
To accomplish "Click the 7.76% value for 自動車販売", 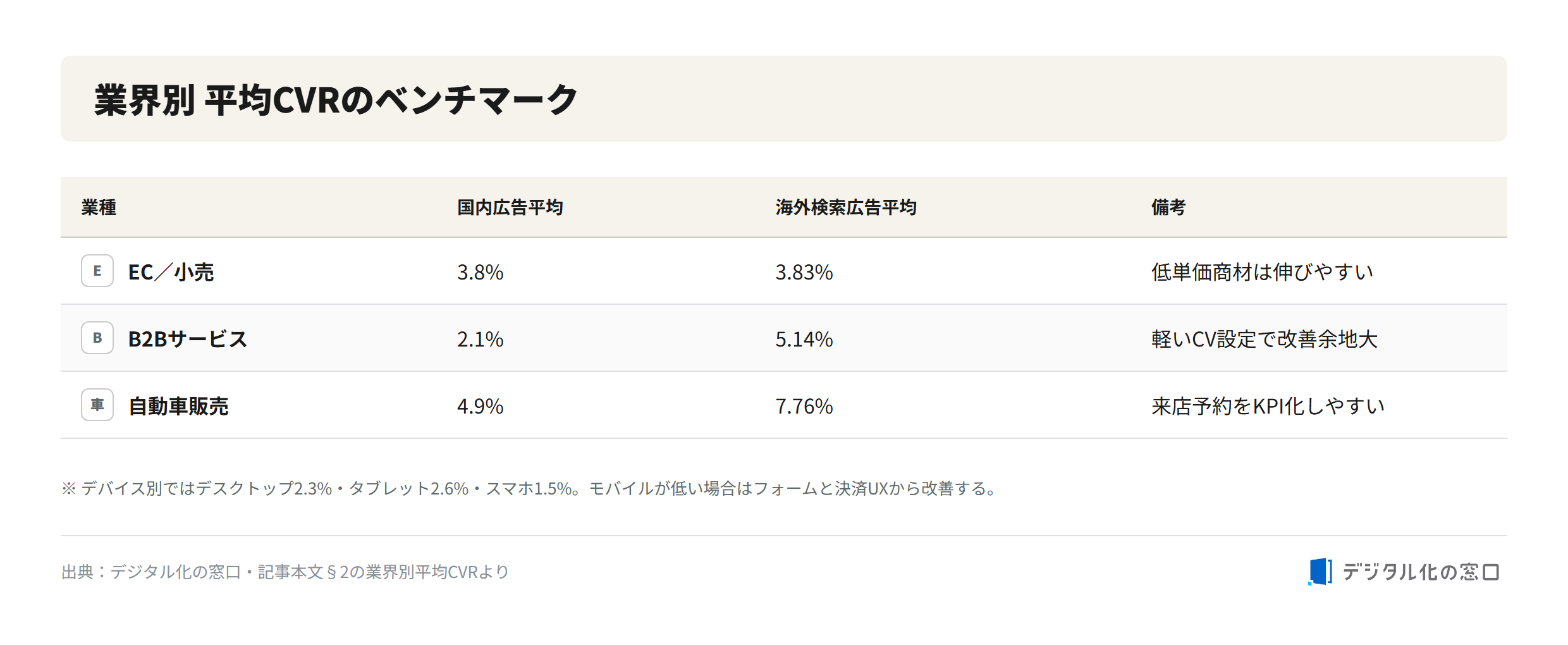I will tap(804, 406).
